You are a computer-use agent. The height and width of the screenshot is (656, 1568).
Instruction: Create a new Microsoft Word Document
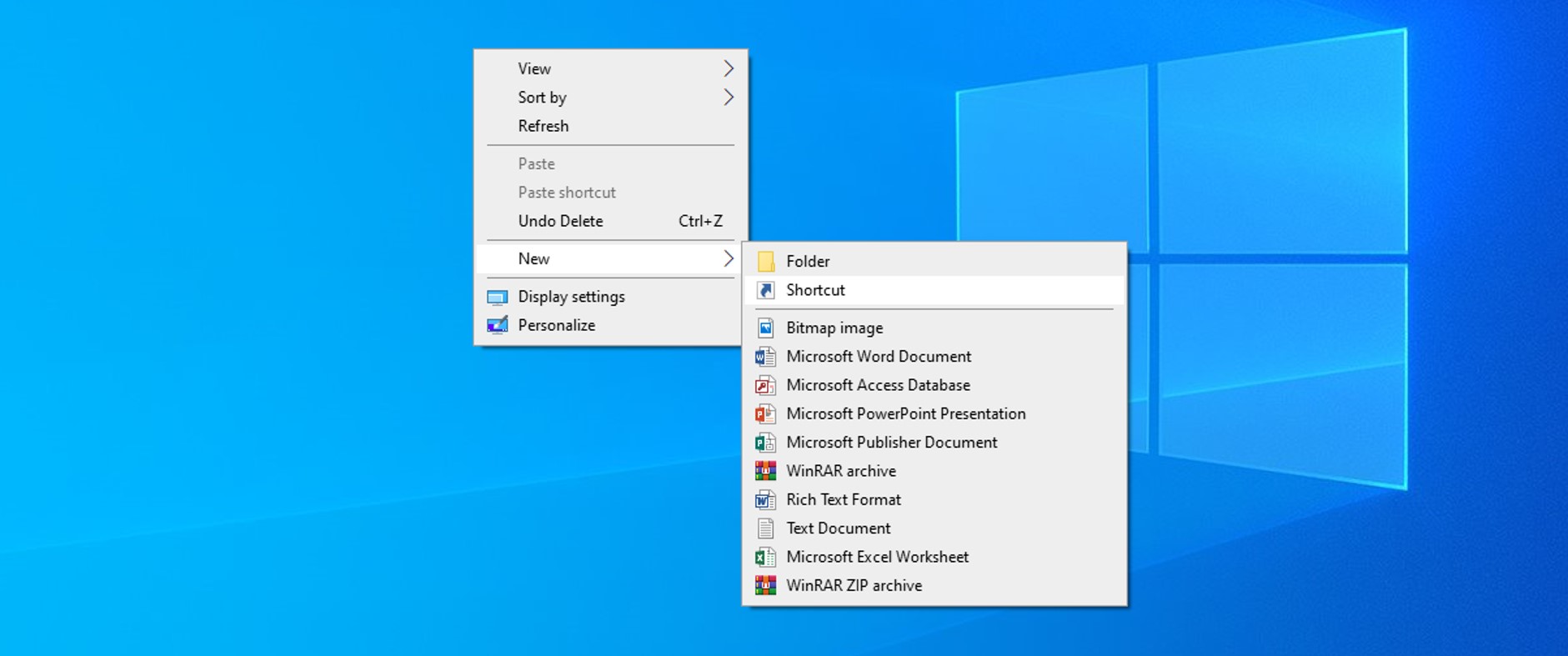coord(934,357)
